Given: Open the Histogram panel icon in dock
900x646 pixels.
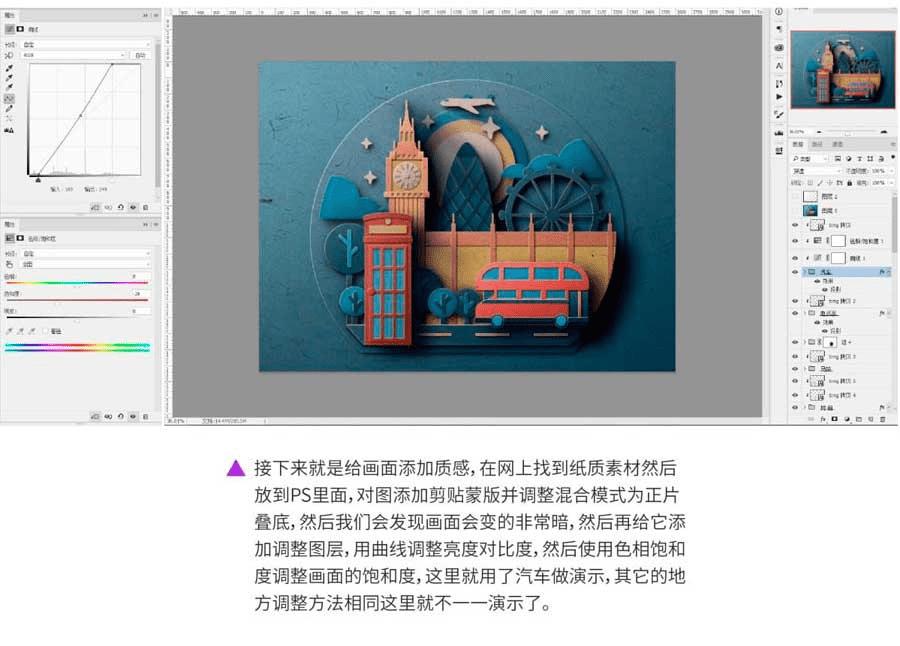Looking at the screenshot, I should [779, 133].
